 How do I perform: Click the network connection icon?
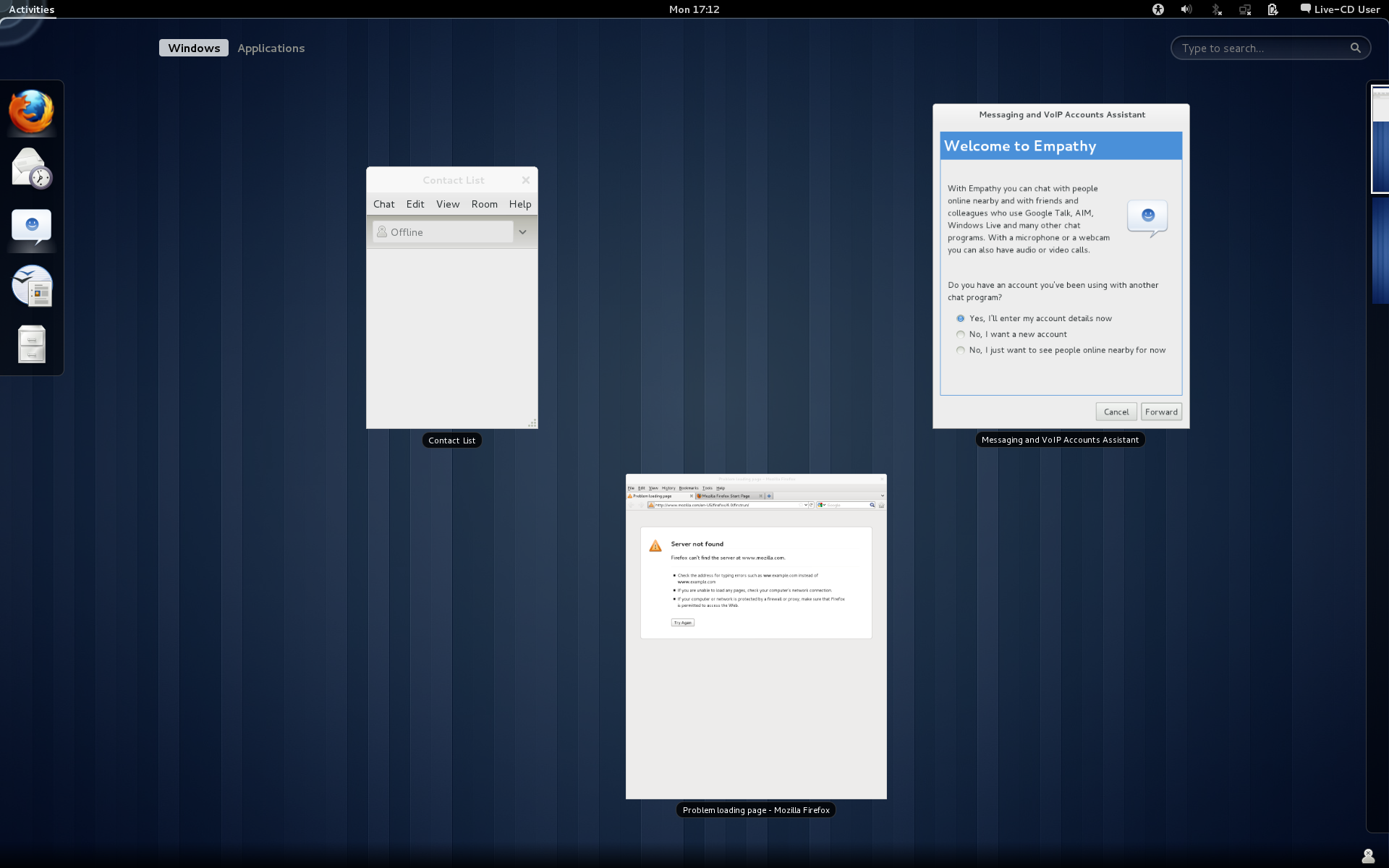1245,9
